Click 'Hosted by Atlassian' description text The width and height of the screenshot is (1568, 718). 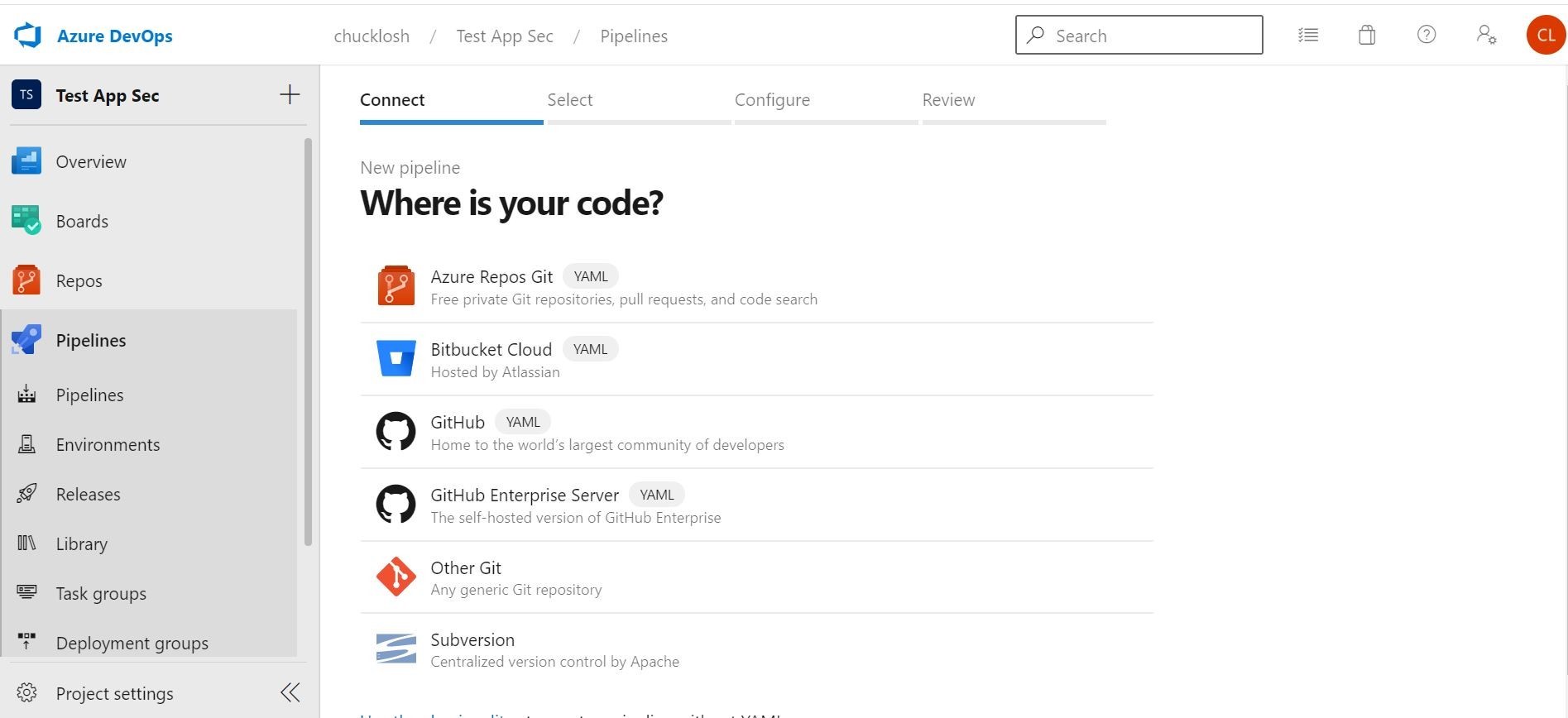[x=495, y=372]
